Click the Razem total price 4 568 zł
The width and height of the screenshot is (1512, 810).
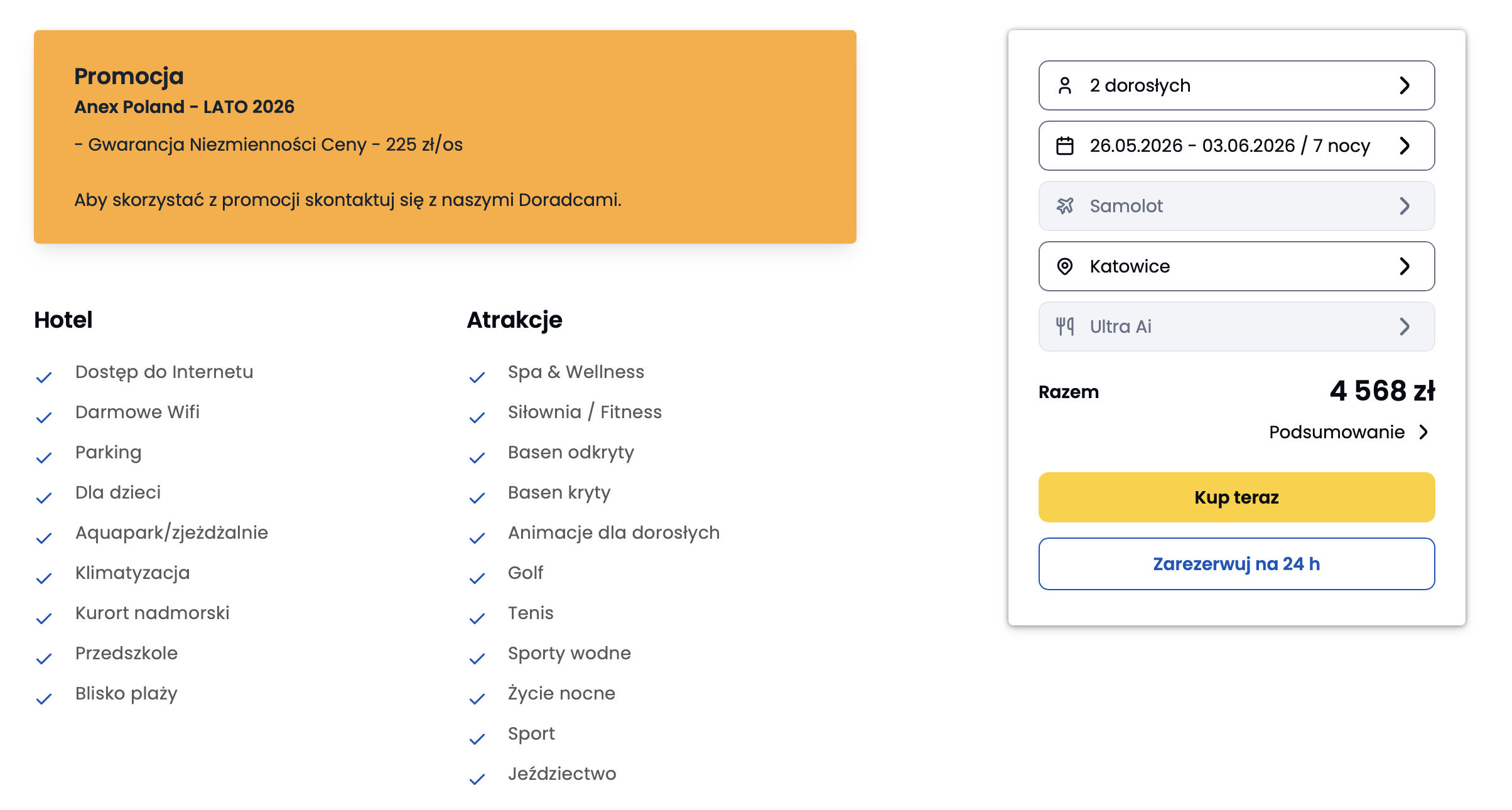click(1382, 391)
